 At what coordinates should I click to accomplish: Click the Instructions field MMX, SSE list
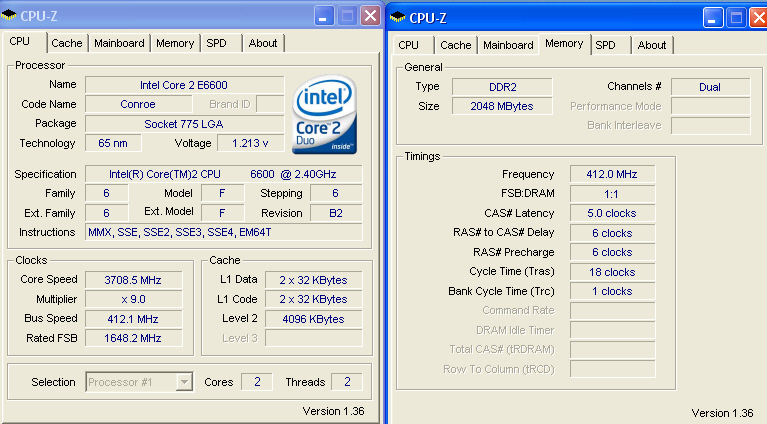(x=224, y=232)
